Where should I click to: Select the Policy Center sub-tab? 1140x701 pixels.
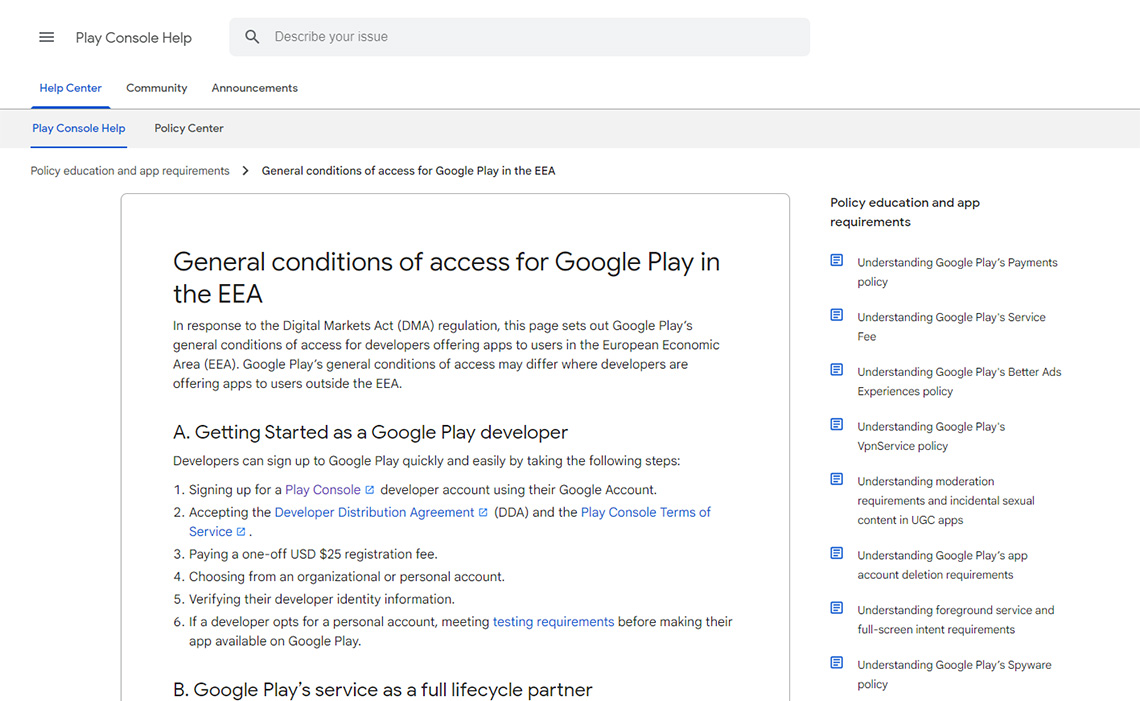coord(189,128)
